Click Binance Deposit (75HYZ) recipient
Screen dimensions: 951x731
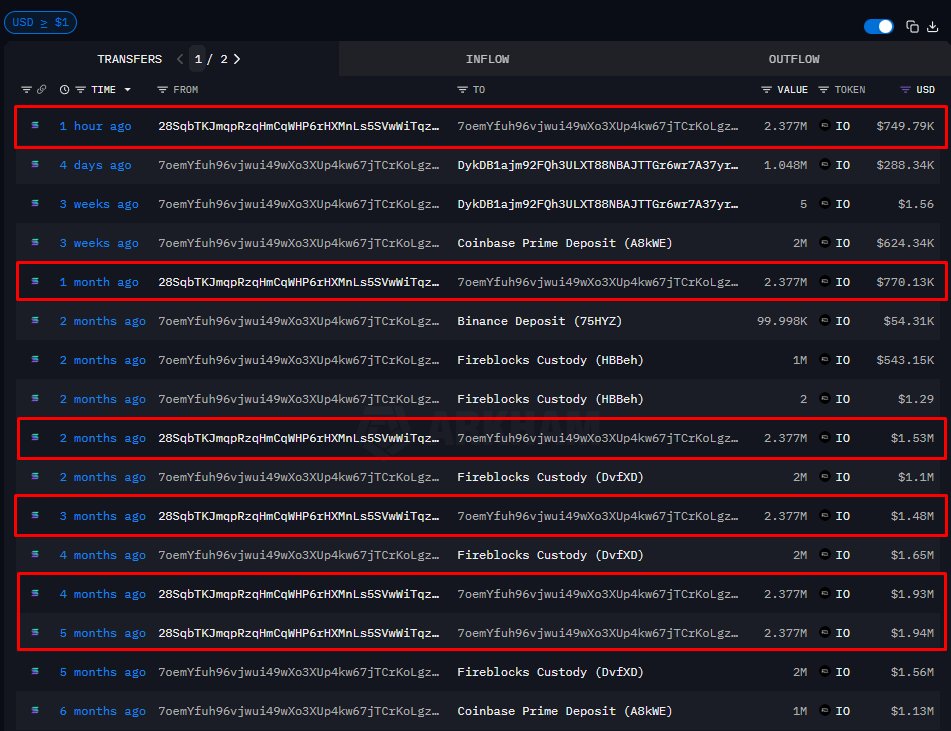pos(539,321)
